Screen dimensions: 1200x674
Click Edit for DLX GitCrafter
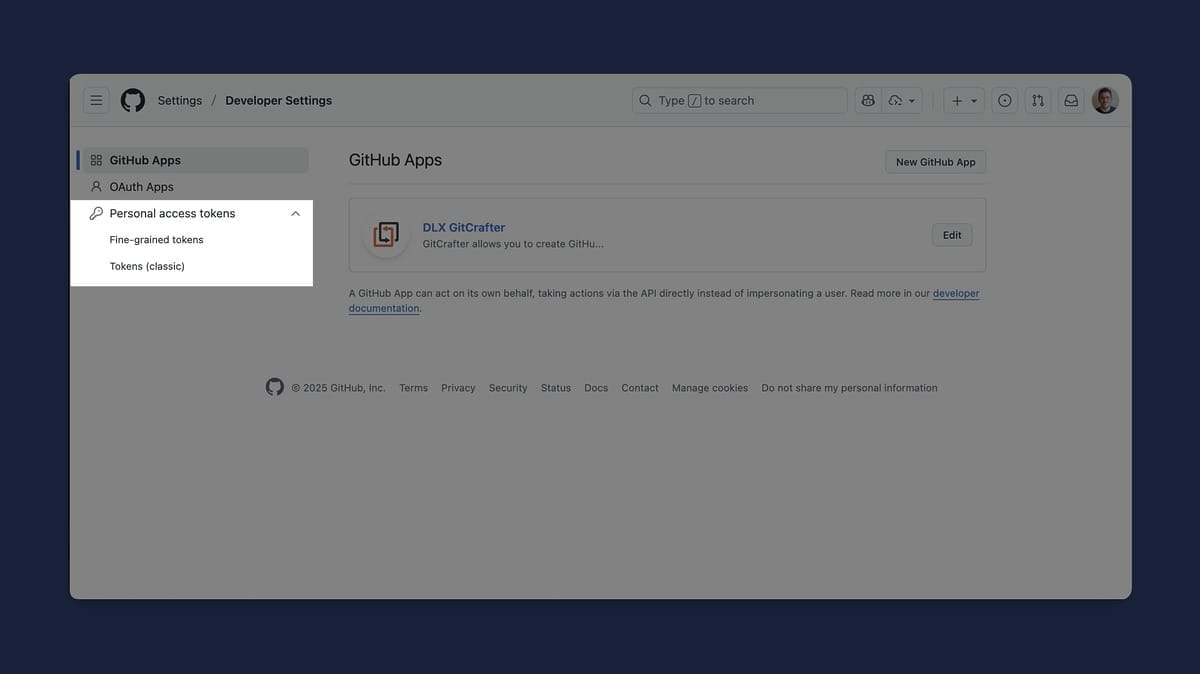click(x=951, y=235)
